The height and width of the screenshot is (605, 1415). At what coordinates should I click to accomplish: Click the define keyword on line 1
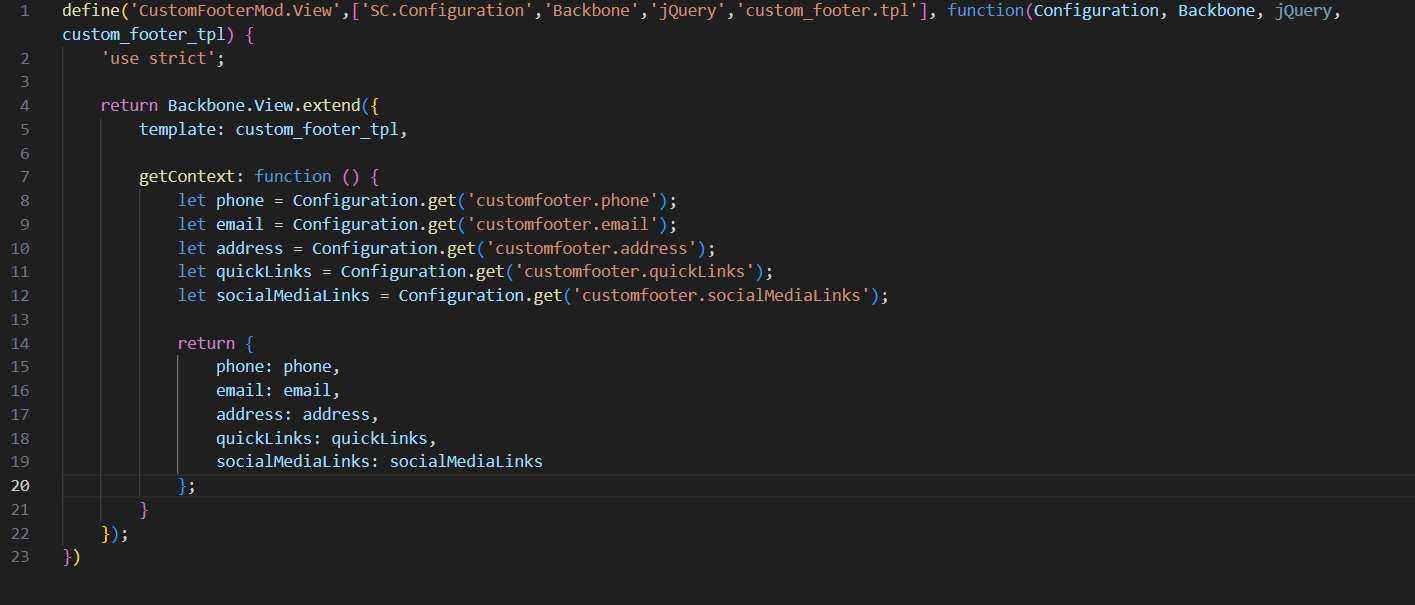click(90, 11)
